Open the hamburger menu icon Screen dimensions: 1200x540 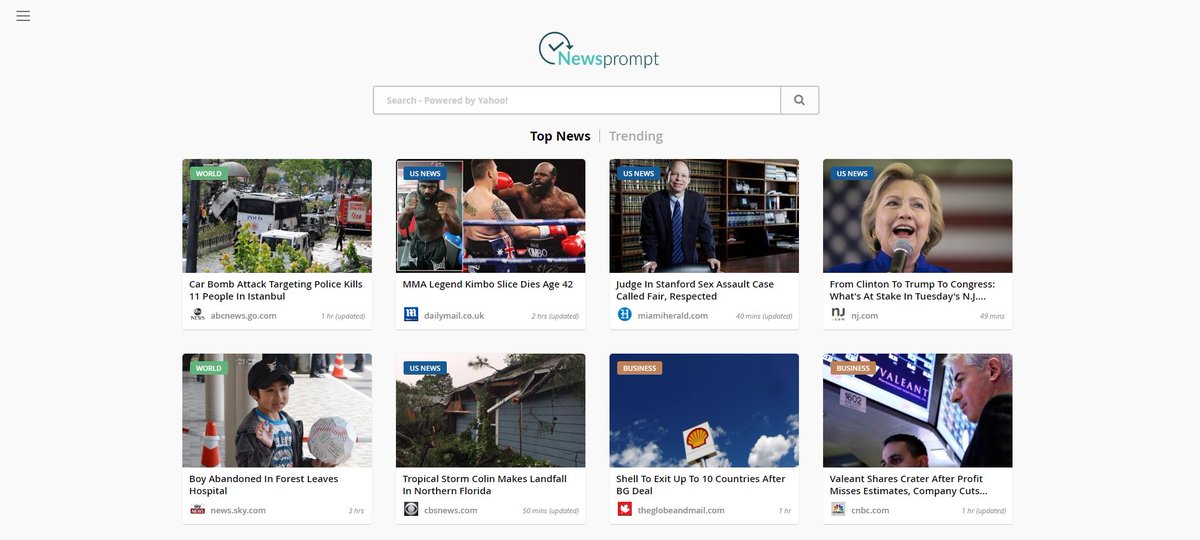[23, 16]
